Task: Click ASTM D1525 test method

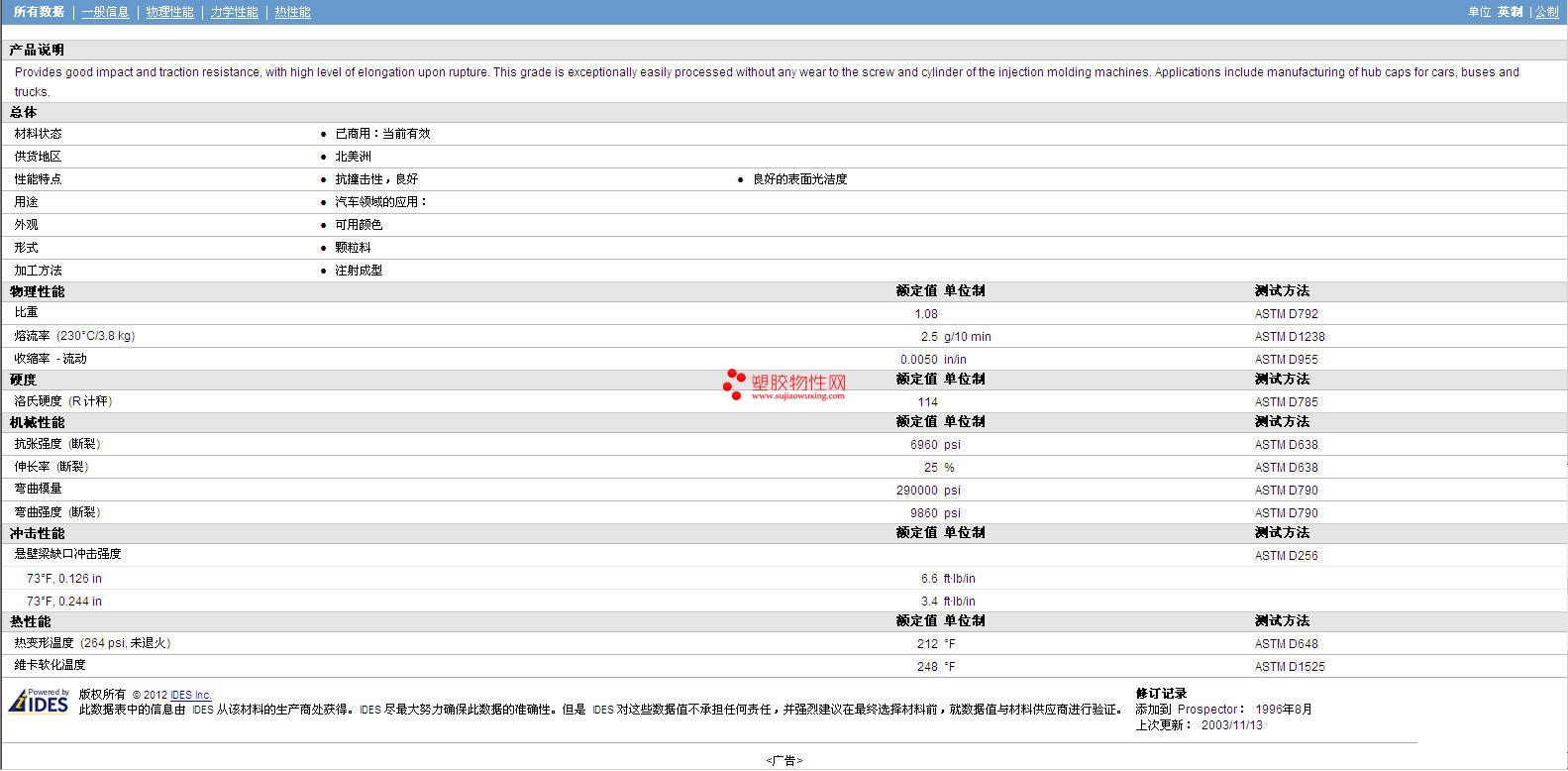Action: (x=1289, y=667)
